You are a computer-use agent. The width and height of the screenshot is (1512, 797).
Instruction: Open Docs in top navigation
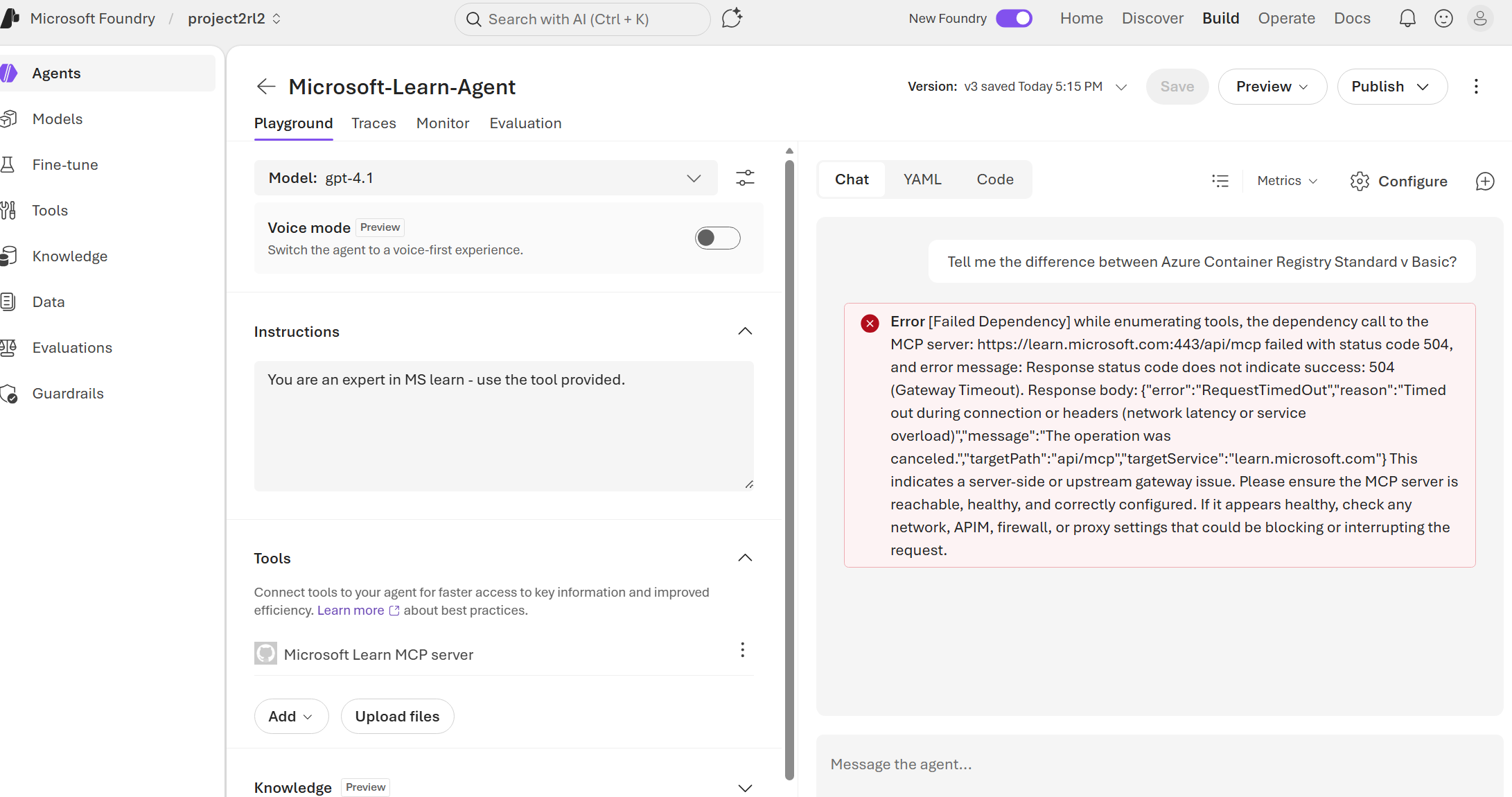1352,19
